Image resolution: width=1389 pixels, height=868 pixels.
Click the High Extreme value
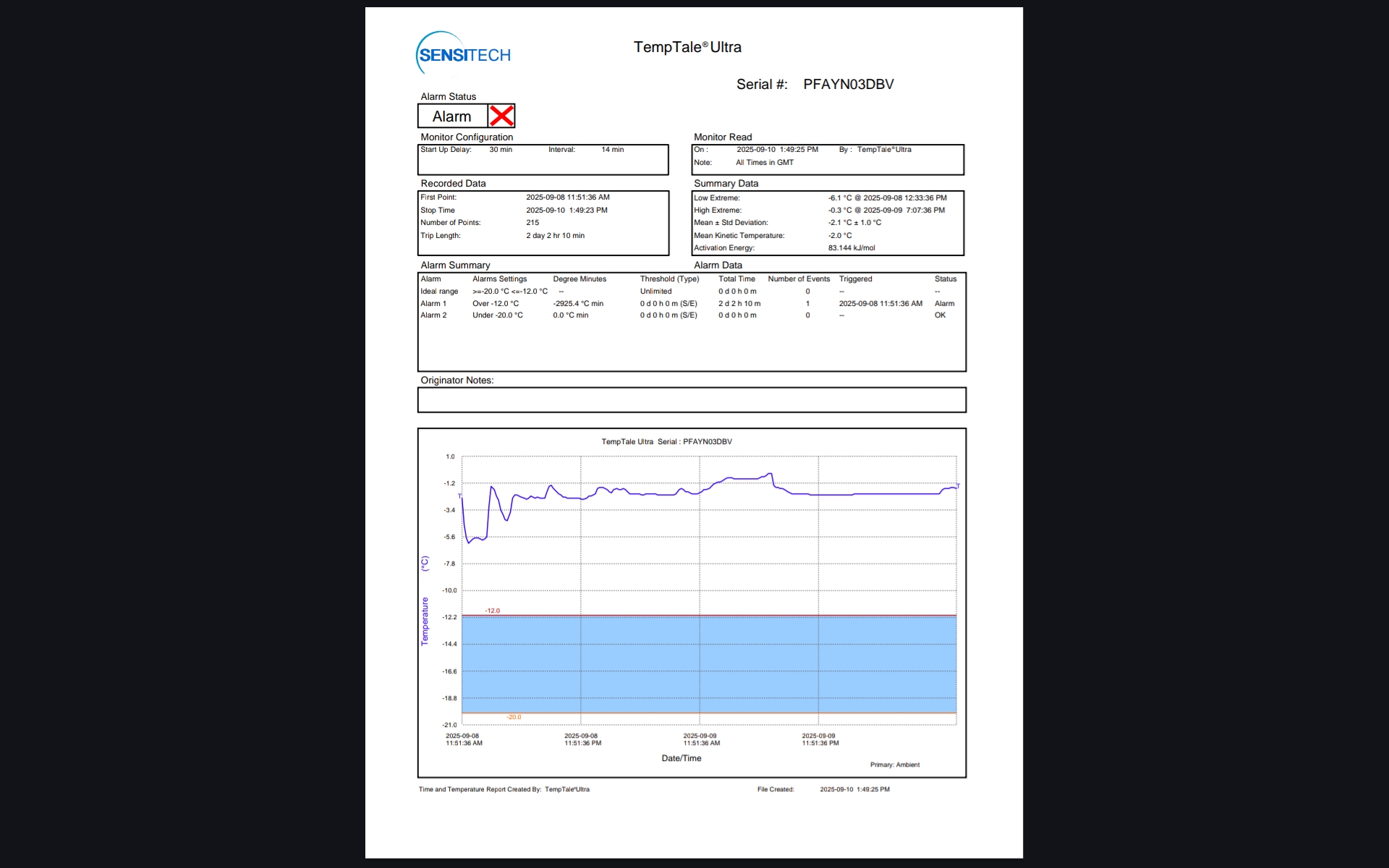[x=886, y=210]
